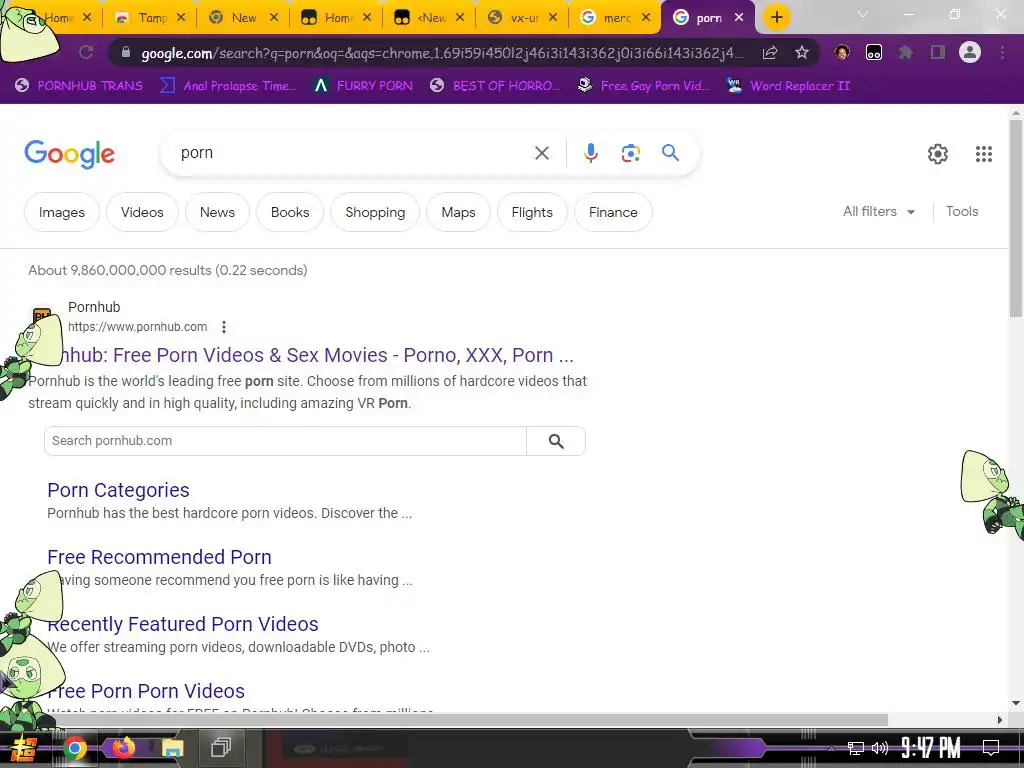1024x768 pixels.
Task: Click the address bar URL
Action: 441,53
